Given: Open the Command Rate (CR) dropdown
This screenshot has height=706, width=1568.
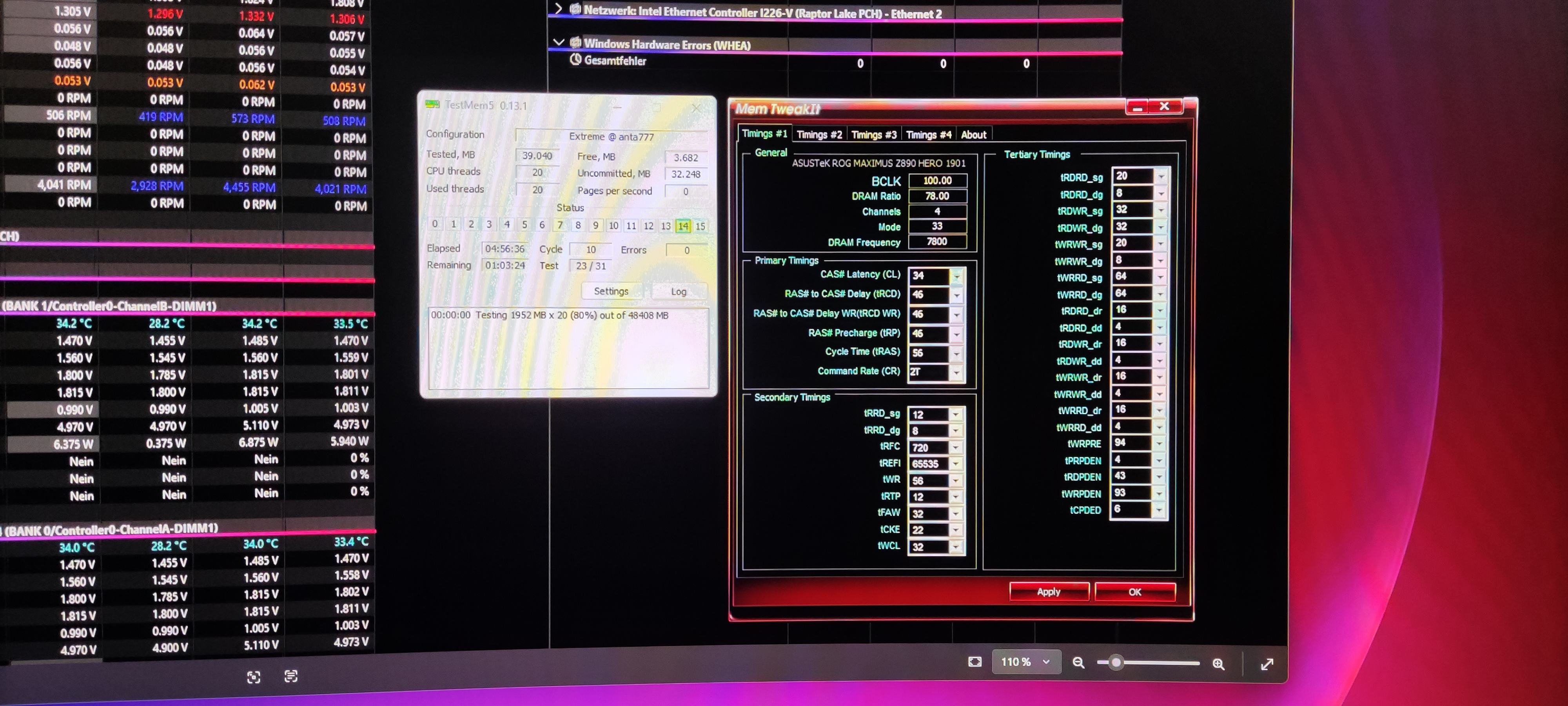Looking at the screenshot, I should [956, 372].
